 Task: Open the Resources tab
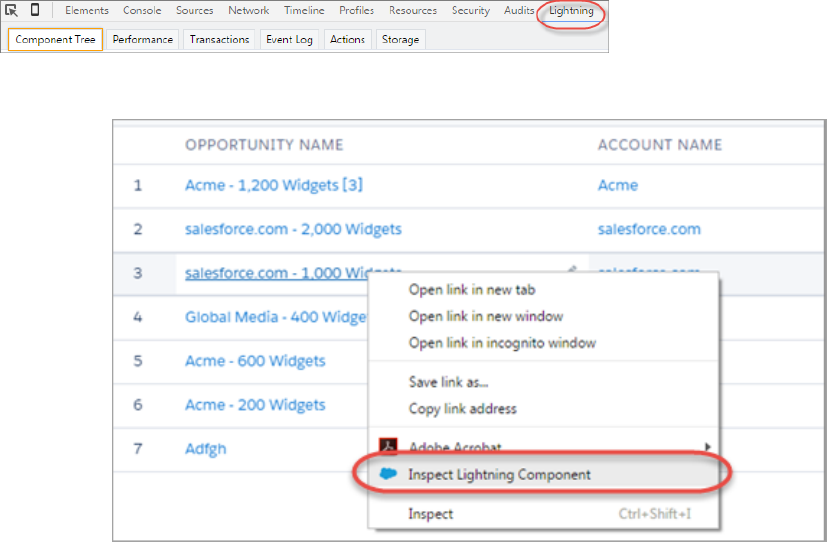pos(413,11)
